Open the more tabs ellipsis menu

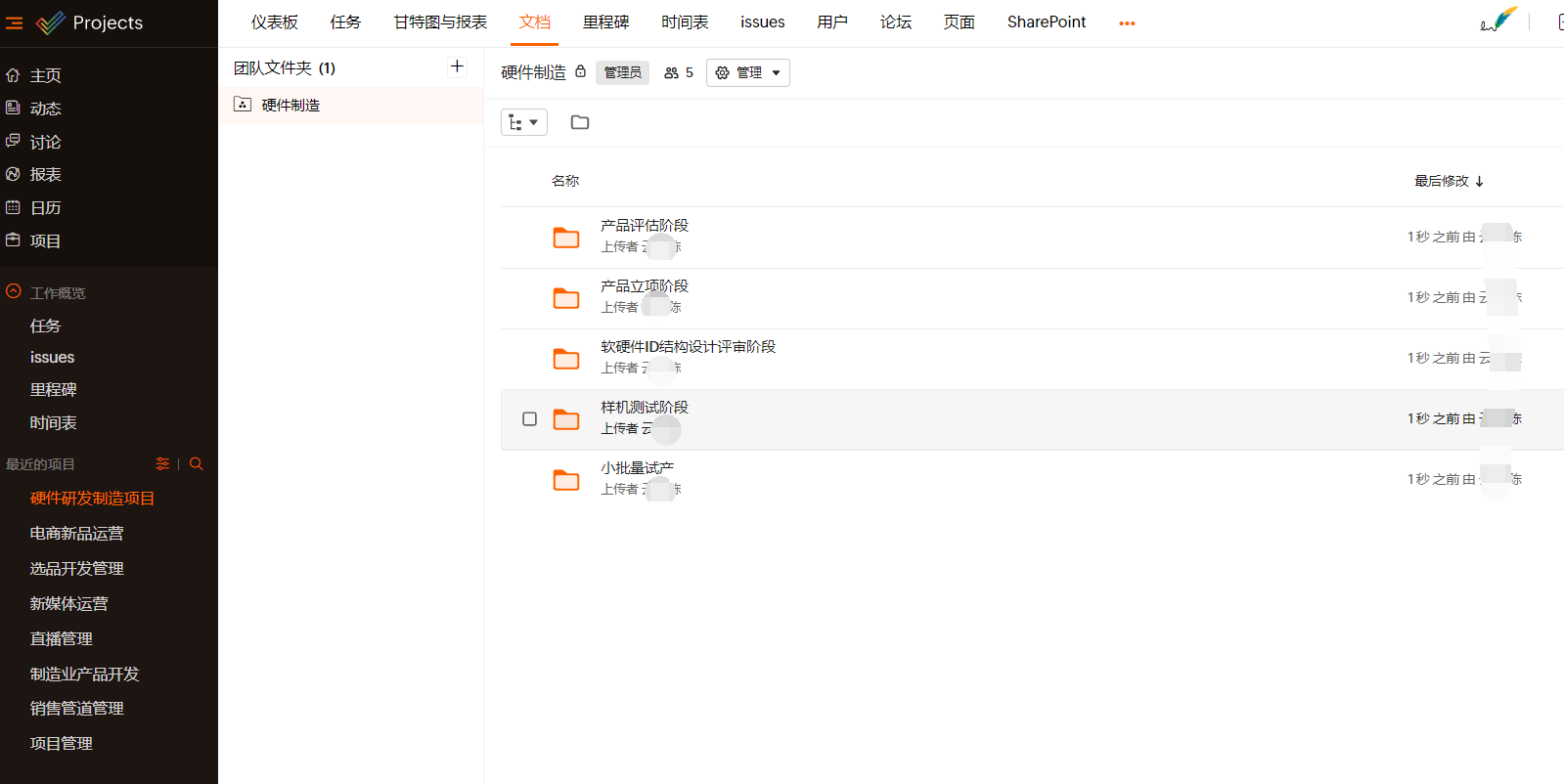pos(1127,22)
